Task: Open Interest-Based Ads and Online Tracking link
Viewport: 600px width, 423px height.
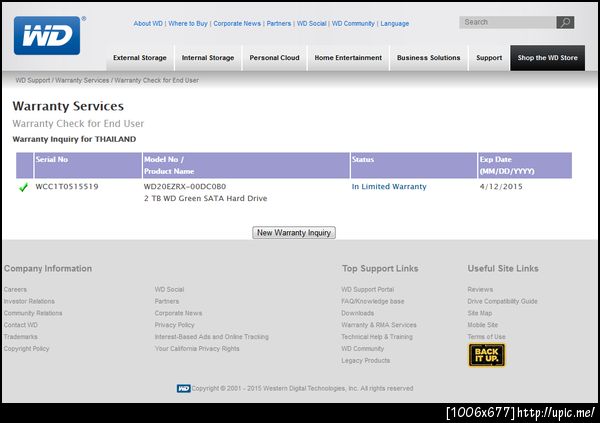Action: 212,337
